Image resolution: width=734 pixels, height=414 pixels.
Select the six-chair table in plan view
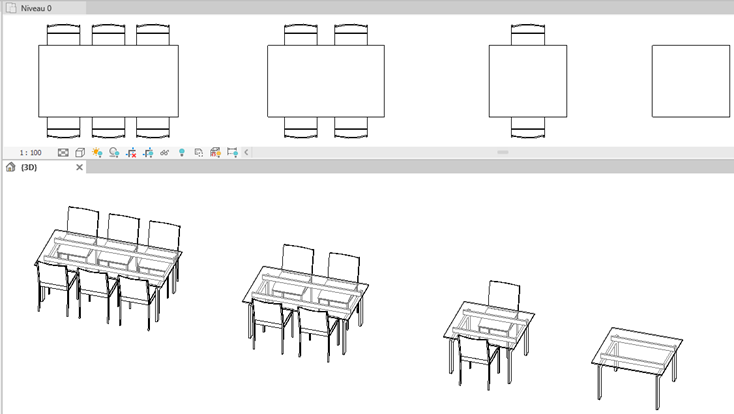coord(108,81)
